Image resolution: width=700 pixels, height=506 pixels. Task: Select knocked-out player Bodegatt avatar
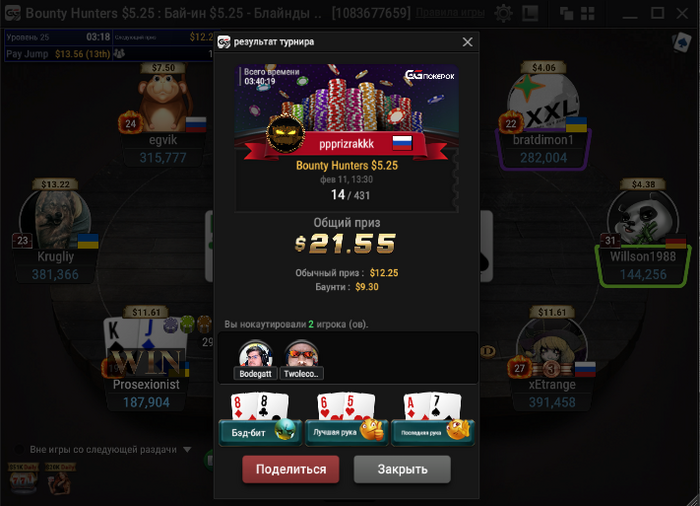coord(255,360)
